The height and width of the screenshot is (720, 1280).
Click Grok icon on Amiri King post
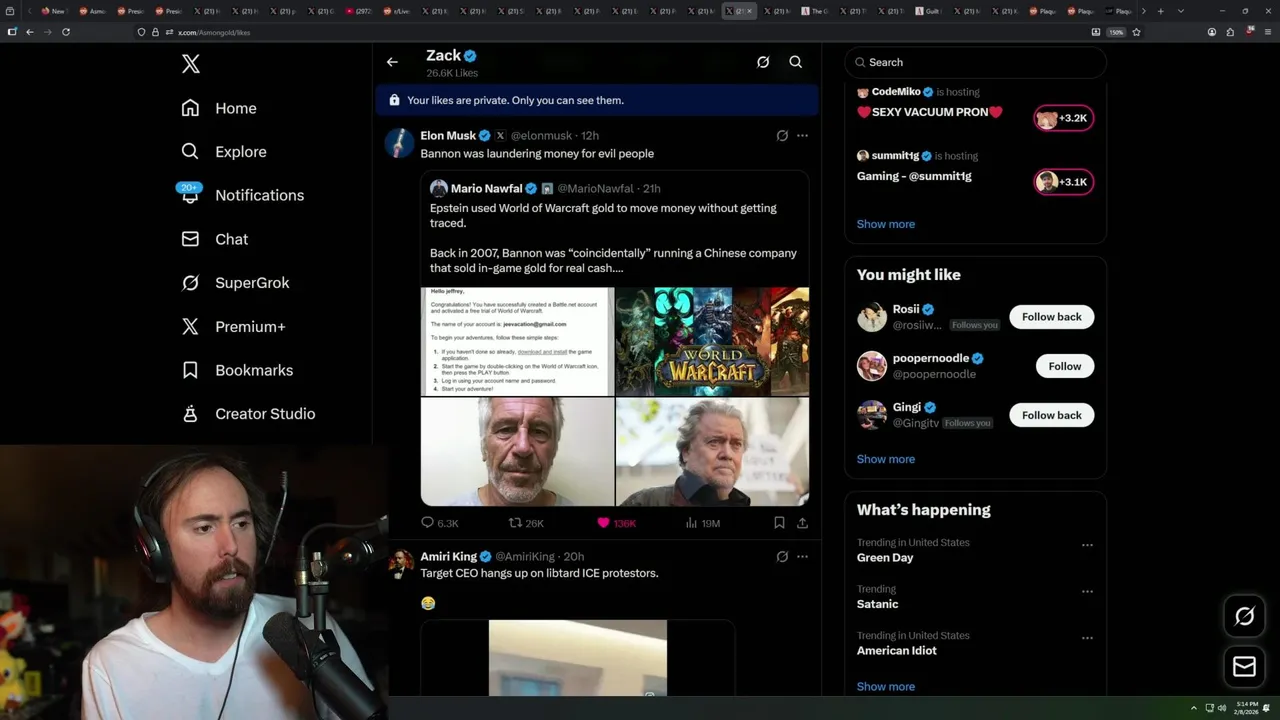782,556
